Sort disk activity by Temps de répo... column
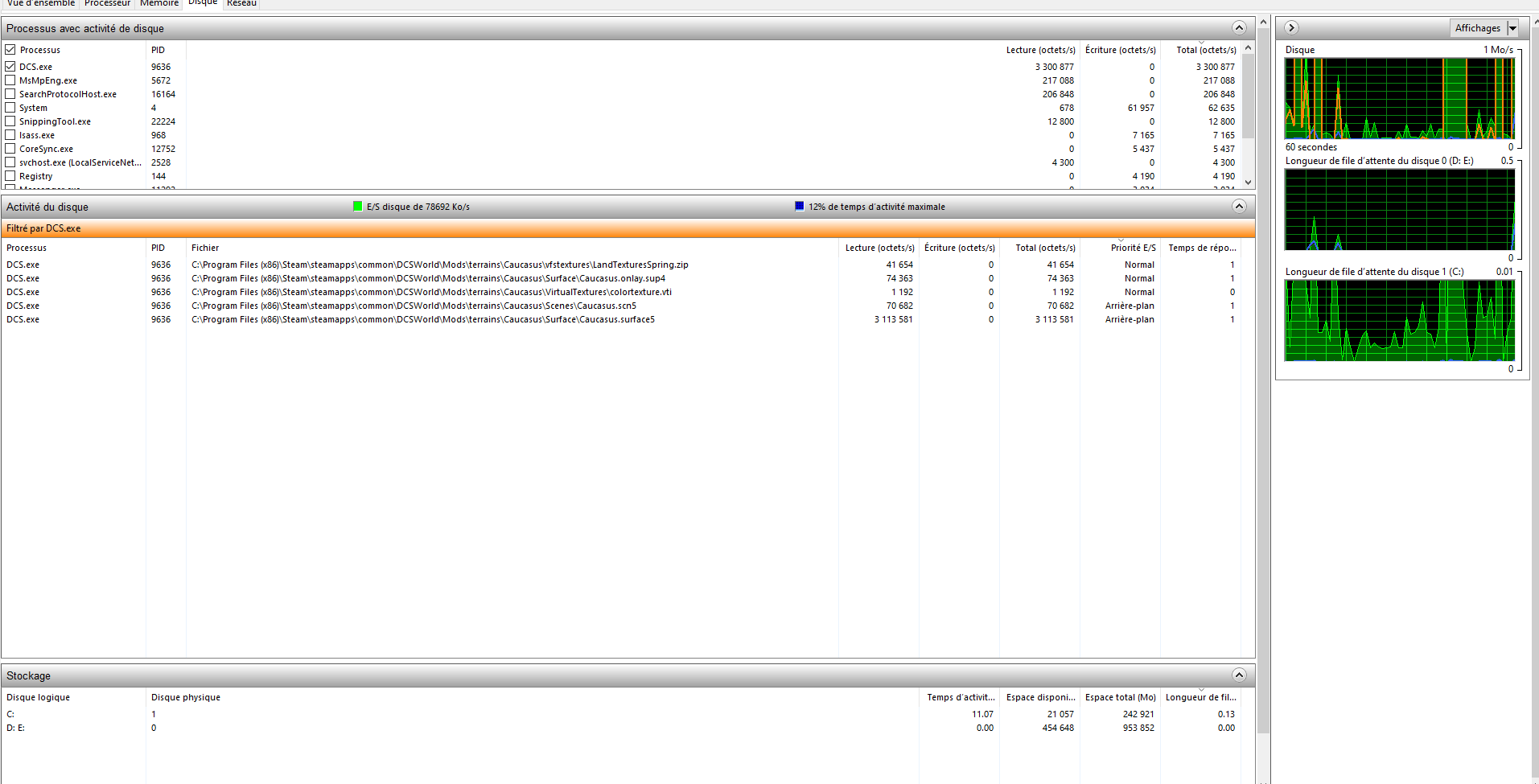Viewport: 1539px width, 784px height. (x=1201, y=248)
